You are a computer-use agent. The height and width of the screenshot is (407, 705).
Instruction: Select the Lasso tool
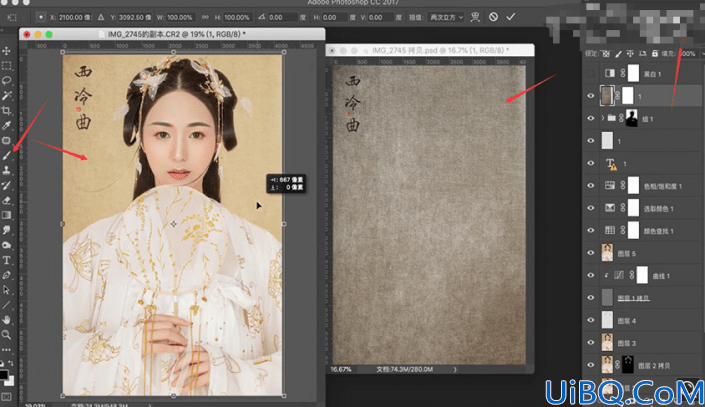[6, 81]
